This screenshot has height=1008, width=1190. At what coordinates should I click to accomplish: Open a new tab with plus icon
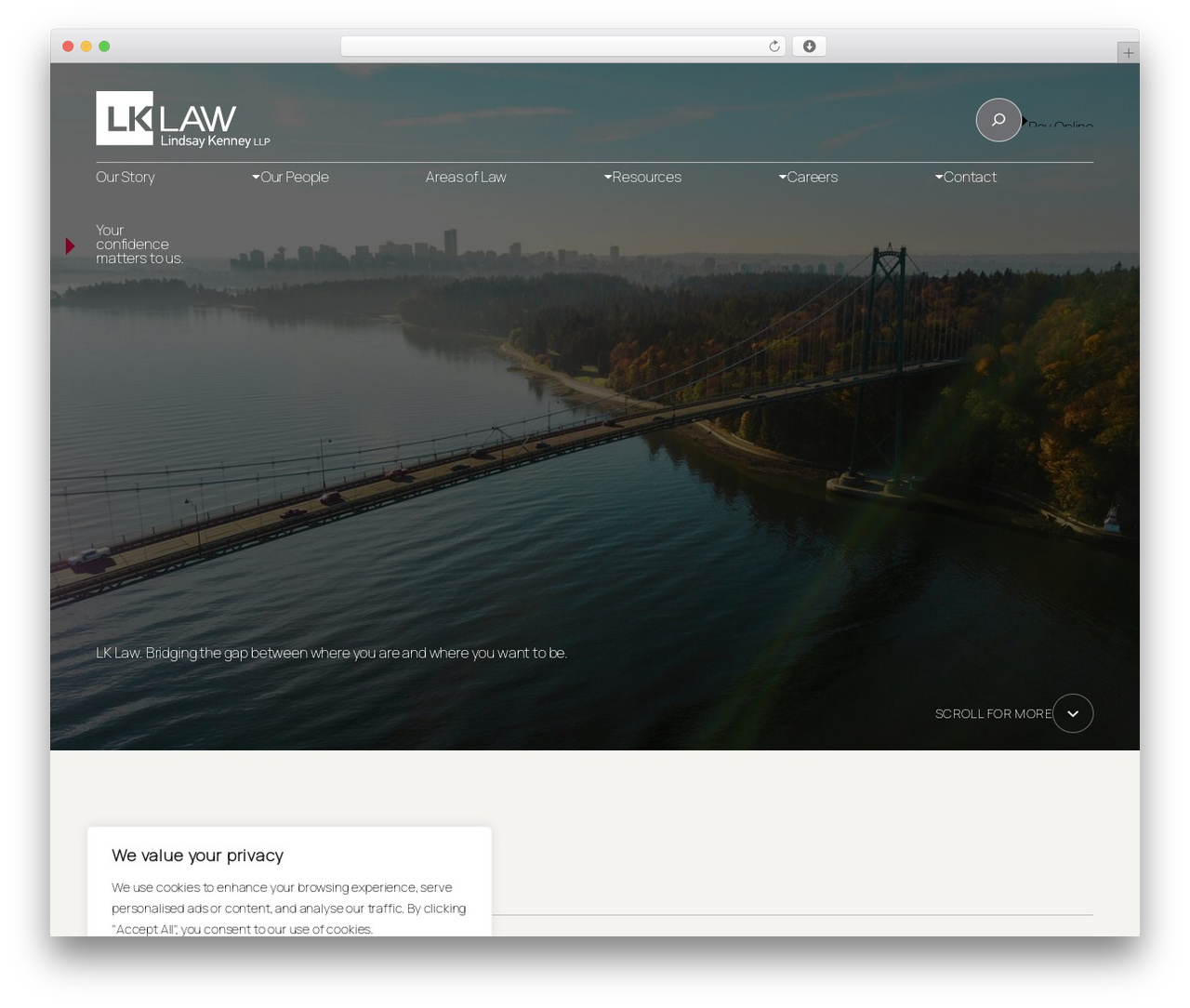(x=1128, y=53)
